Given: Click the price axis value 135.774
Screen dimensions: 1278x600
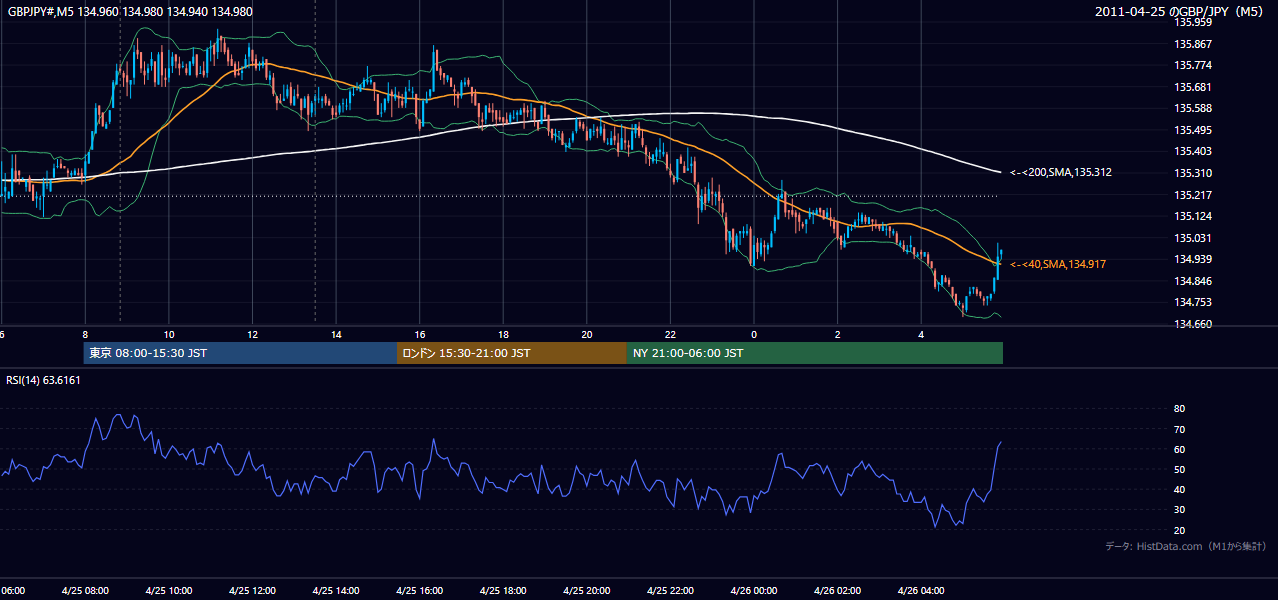Looking at the screenshot, I should tap(1194, 65).
